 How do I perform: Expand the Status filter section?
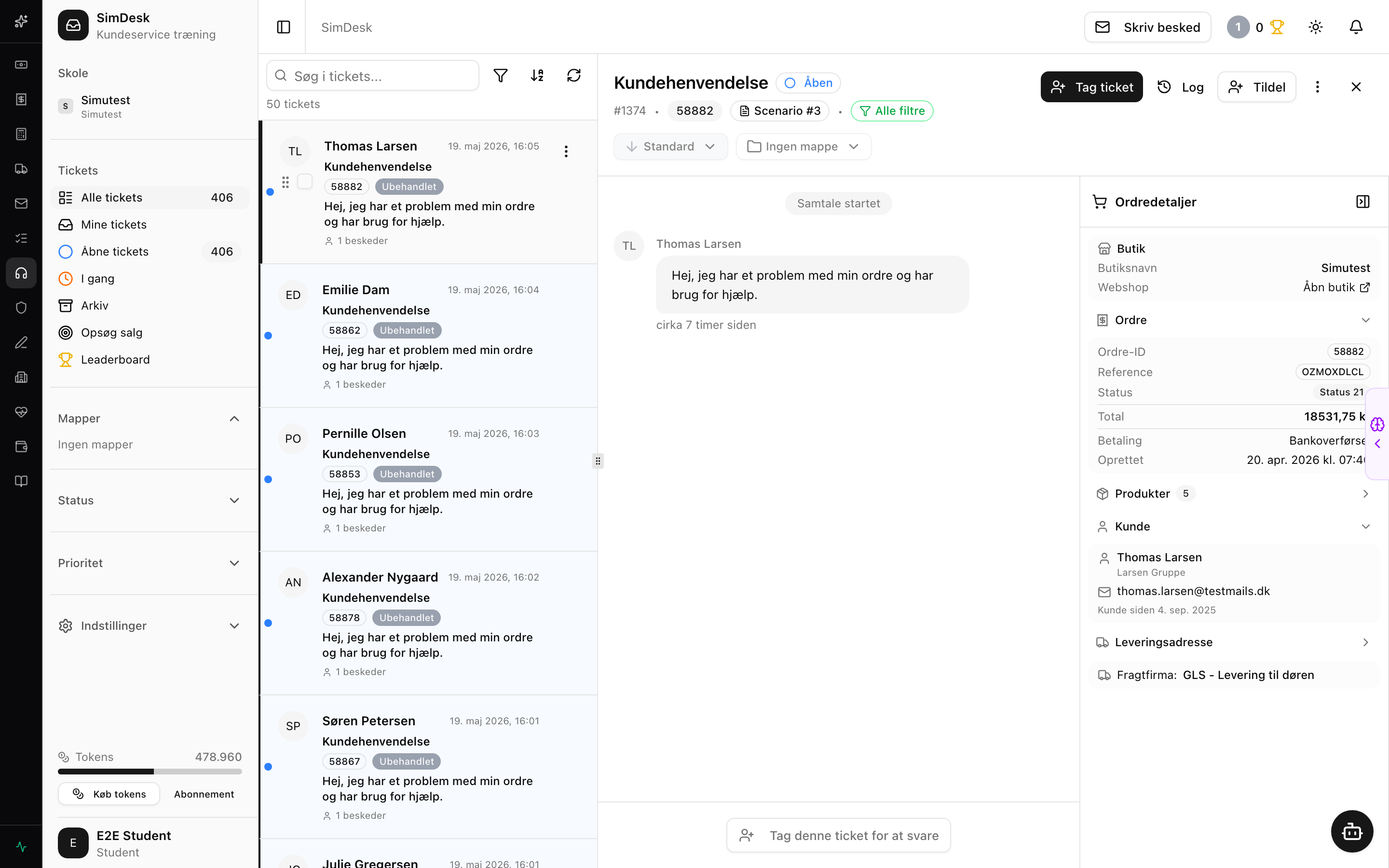234,501
